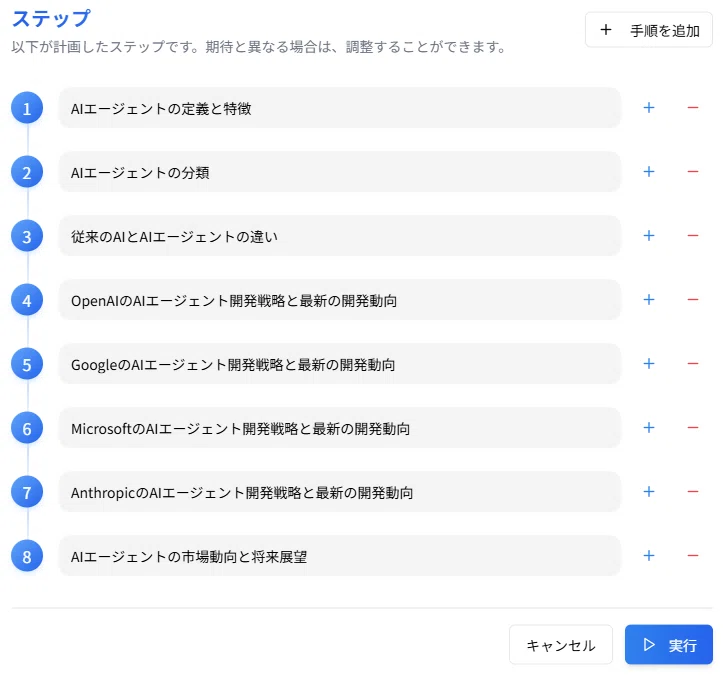Edit the Google development strategy step field
This screenshot has width=723, height=675.
340,364
